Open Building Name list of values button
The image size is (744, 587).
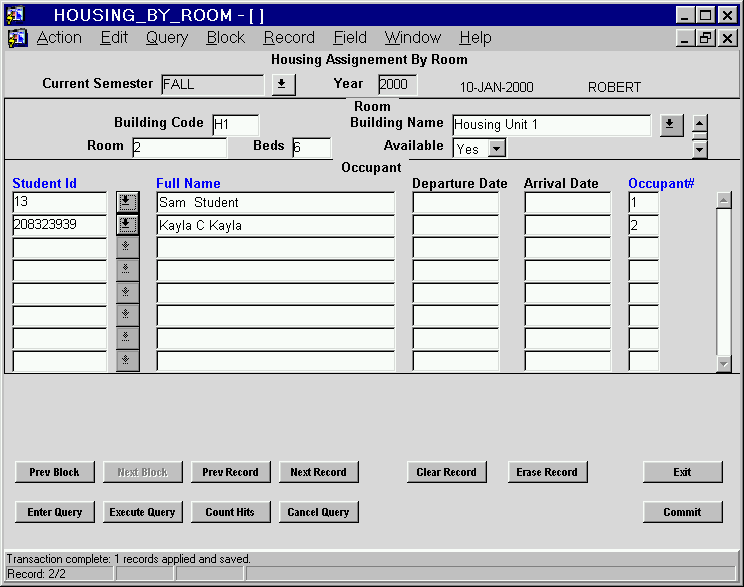click(x=671, y=125)
